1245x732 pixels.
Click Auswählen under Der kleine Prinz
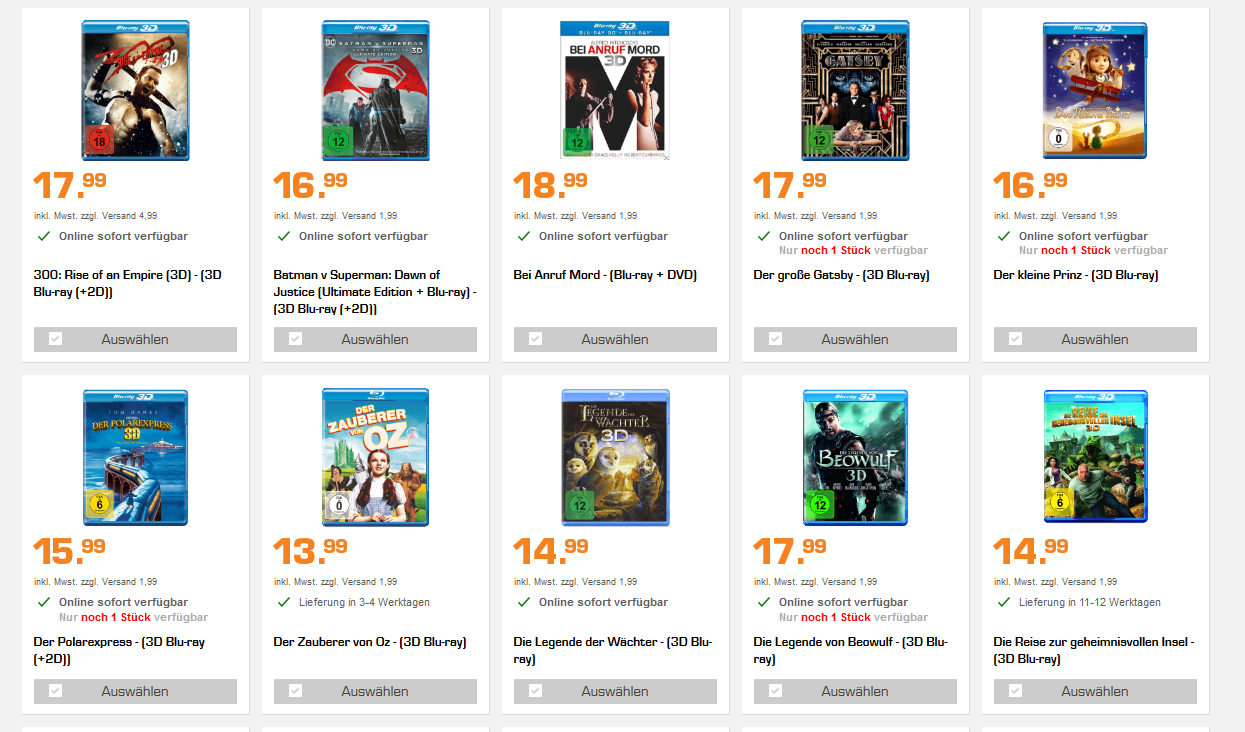click(x=1095, y=339)
